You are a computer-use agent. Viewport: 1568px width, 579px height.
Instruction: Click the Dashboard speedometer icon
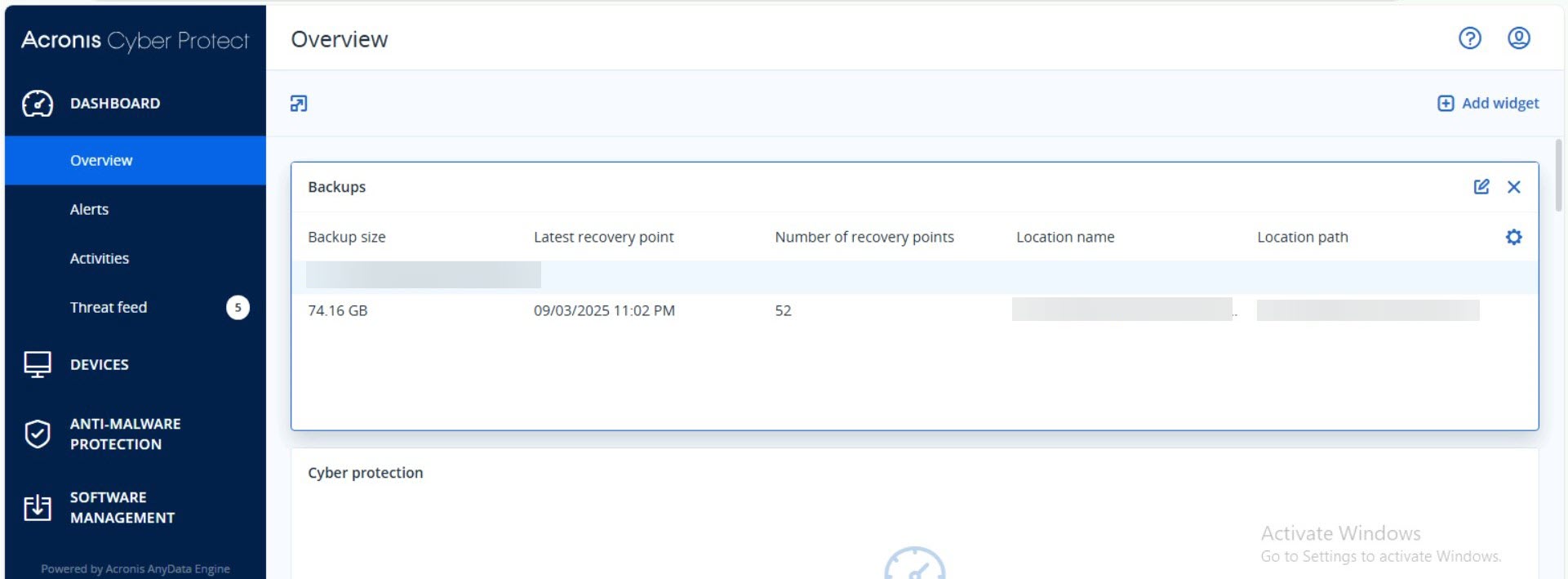click(x=38, y=104)
